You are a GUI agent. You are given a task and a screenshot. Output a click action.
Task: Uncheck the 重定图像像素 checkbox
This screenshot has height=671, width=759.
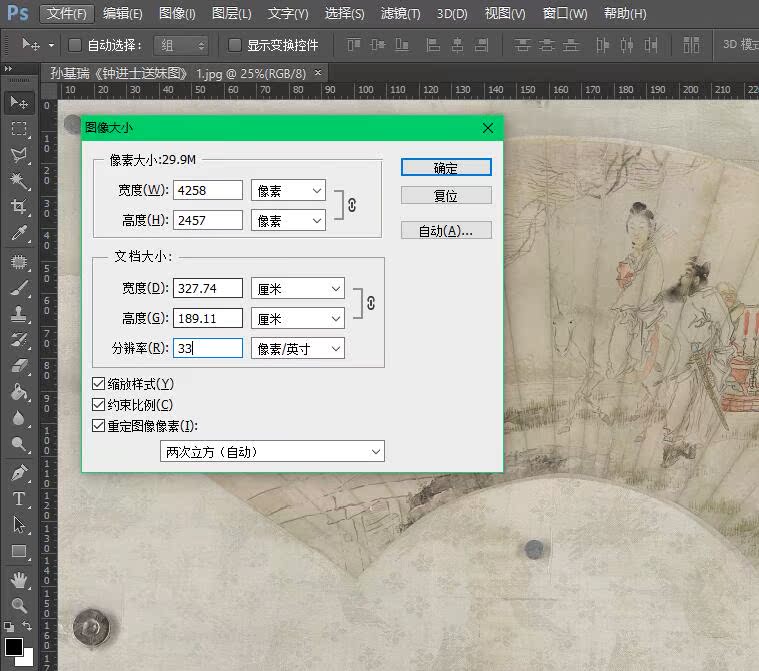98,426
